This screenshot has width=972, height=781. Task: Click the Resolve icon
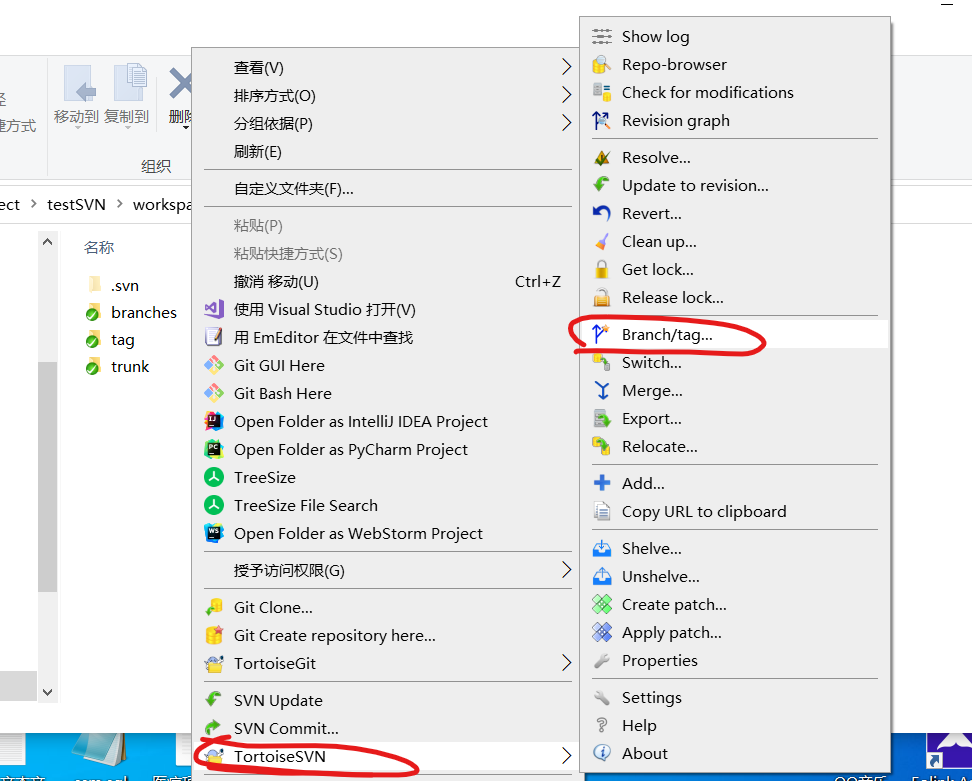[601, 157]
